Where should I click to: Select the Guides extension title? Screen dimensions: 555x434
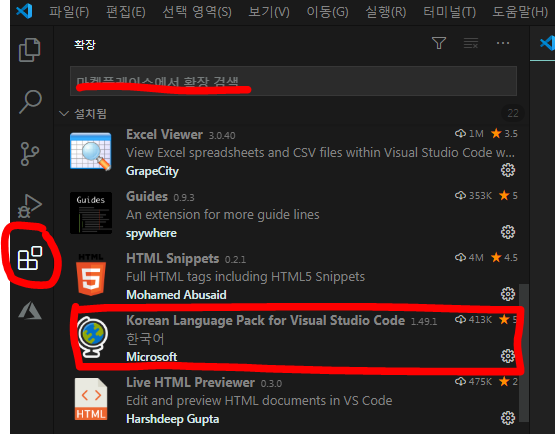tap(147, 196)
